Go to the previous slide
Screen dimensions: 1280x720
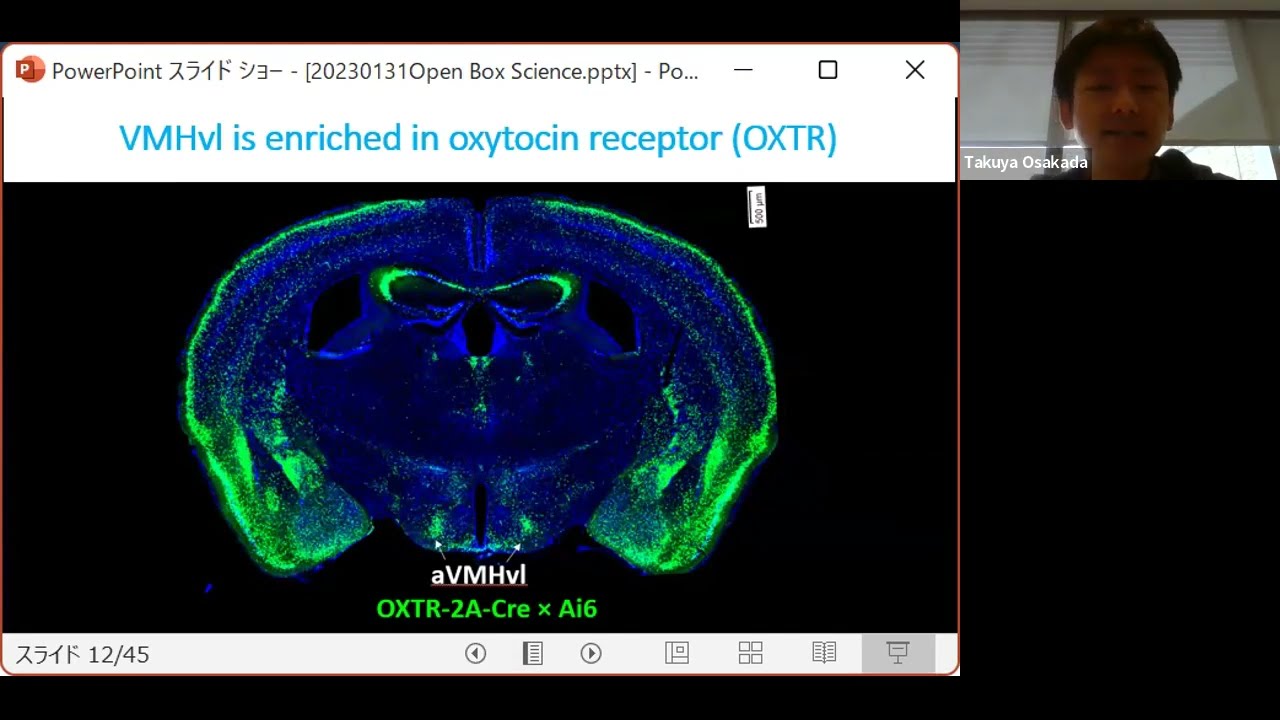[476, 654]
